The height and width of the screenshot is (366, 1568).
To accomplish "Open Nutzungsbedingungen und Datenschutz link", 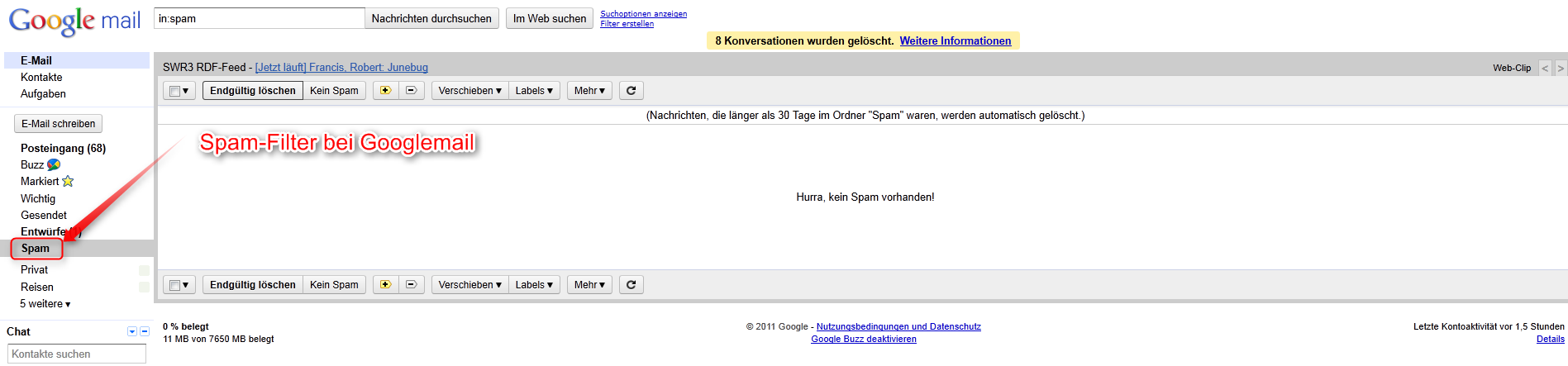I will click(898, 326).
